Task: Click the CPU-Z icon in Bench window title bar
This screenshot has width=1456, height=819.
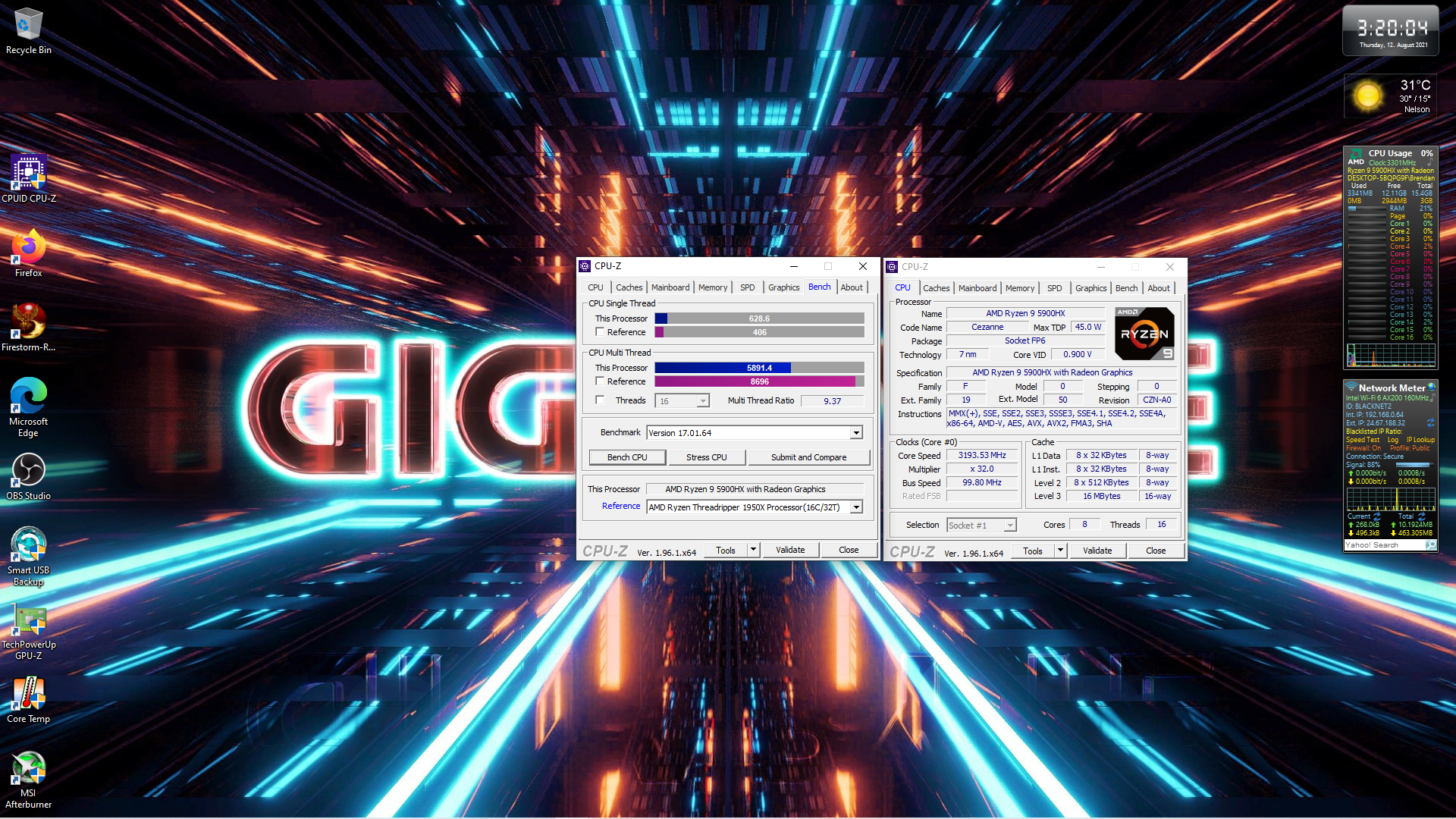Action: coord(585,266)
